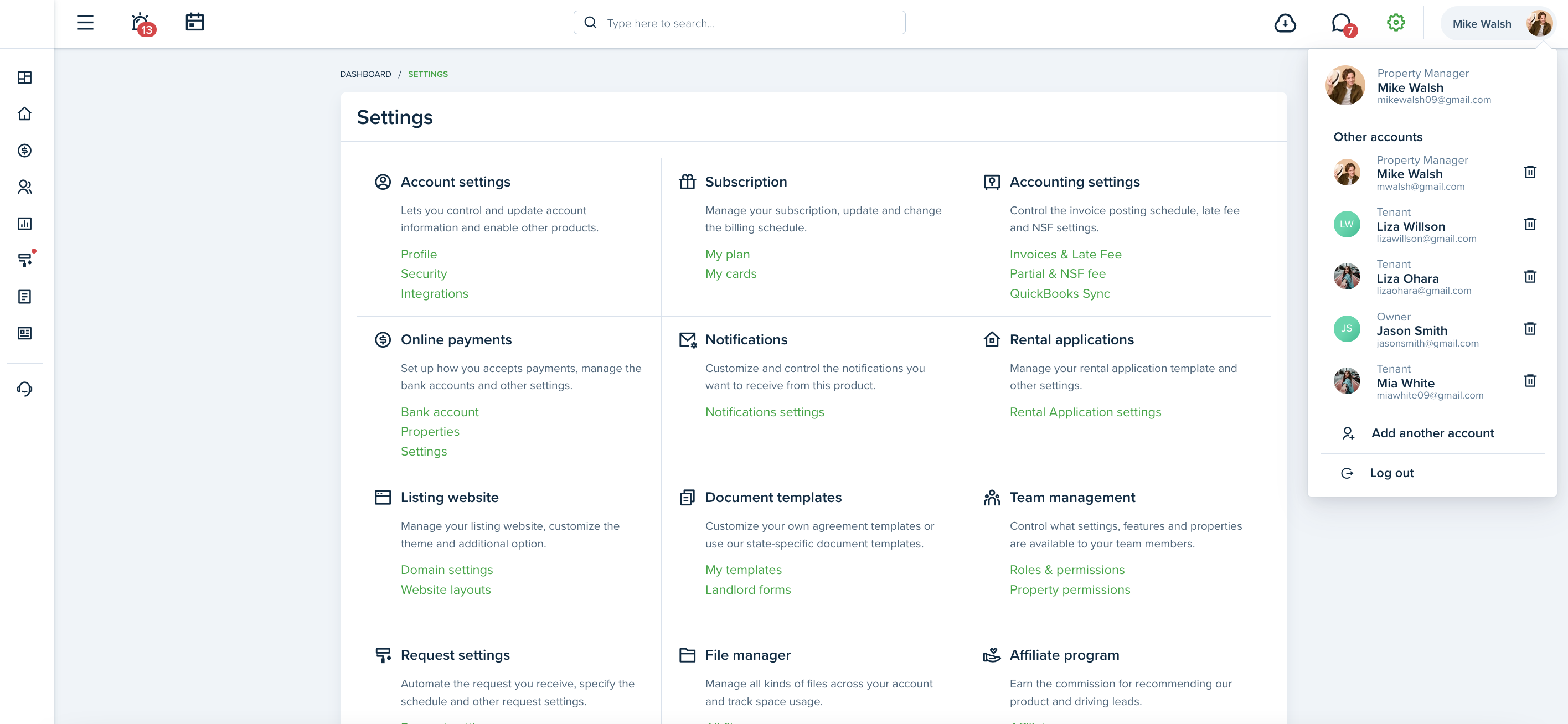The image size is (1568, 724).
Task: Select the dashboard grid icon in sidebar
Action: coord(24,78)
